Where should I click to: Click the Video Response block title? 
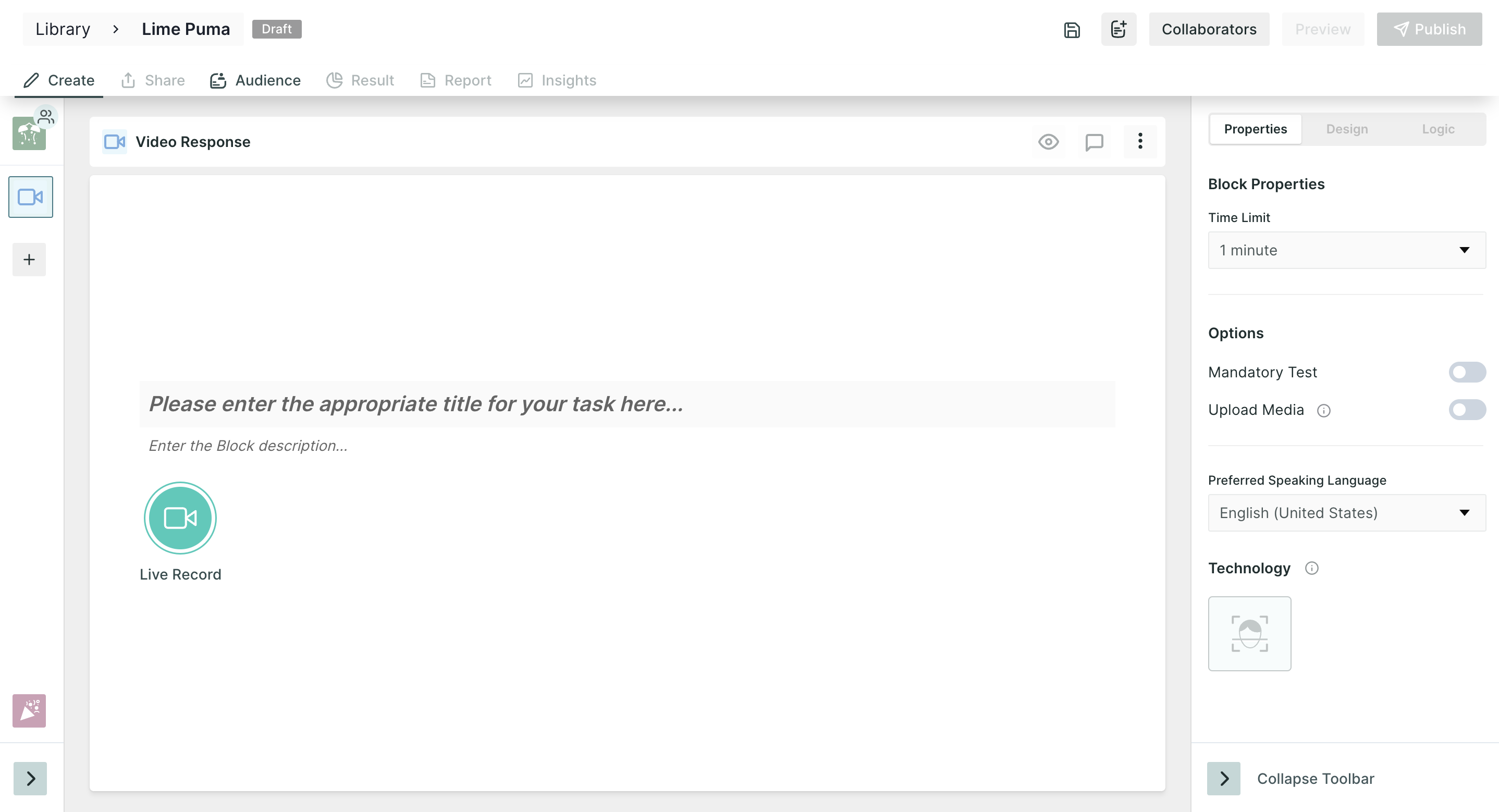tap(193, 142)
